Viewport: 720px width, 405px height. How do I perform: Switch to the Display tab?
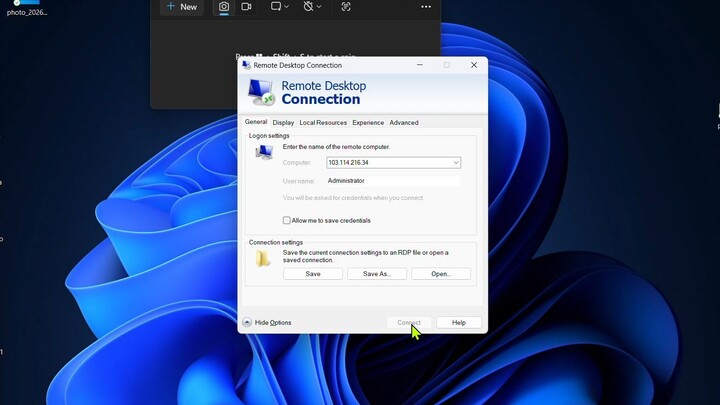[x=283, y=123]
